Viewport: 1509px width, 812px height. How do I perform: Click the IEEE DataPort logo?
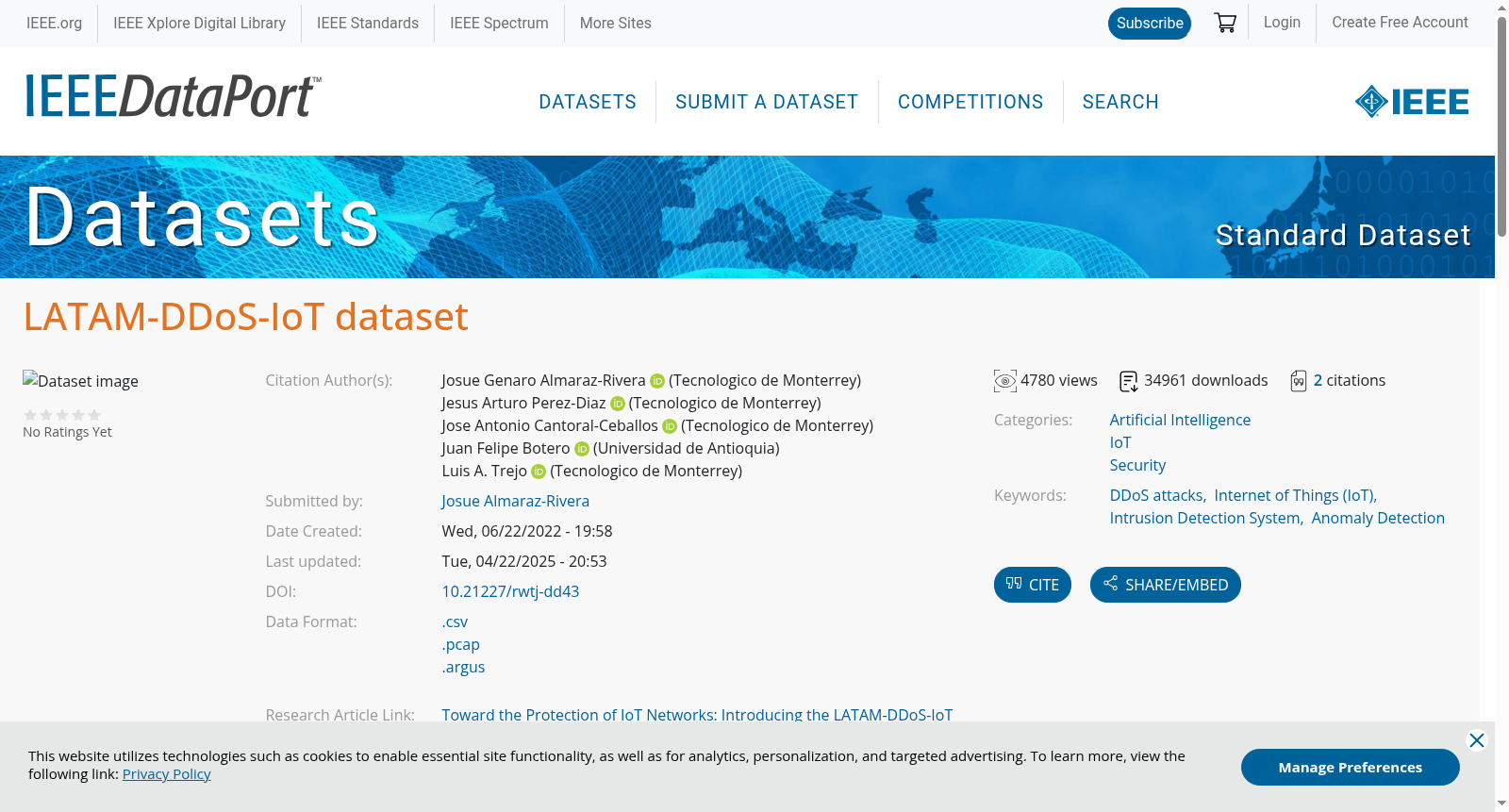coord(173,96)
